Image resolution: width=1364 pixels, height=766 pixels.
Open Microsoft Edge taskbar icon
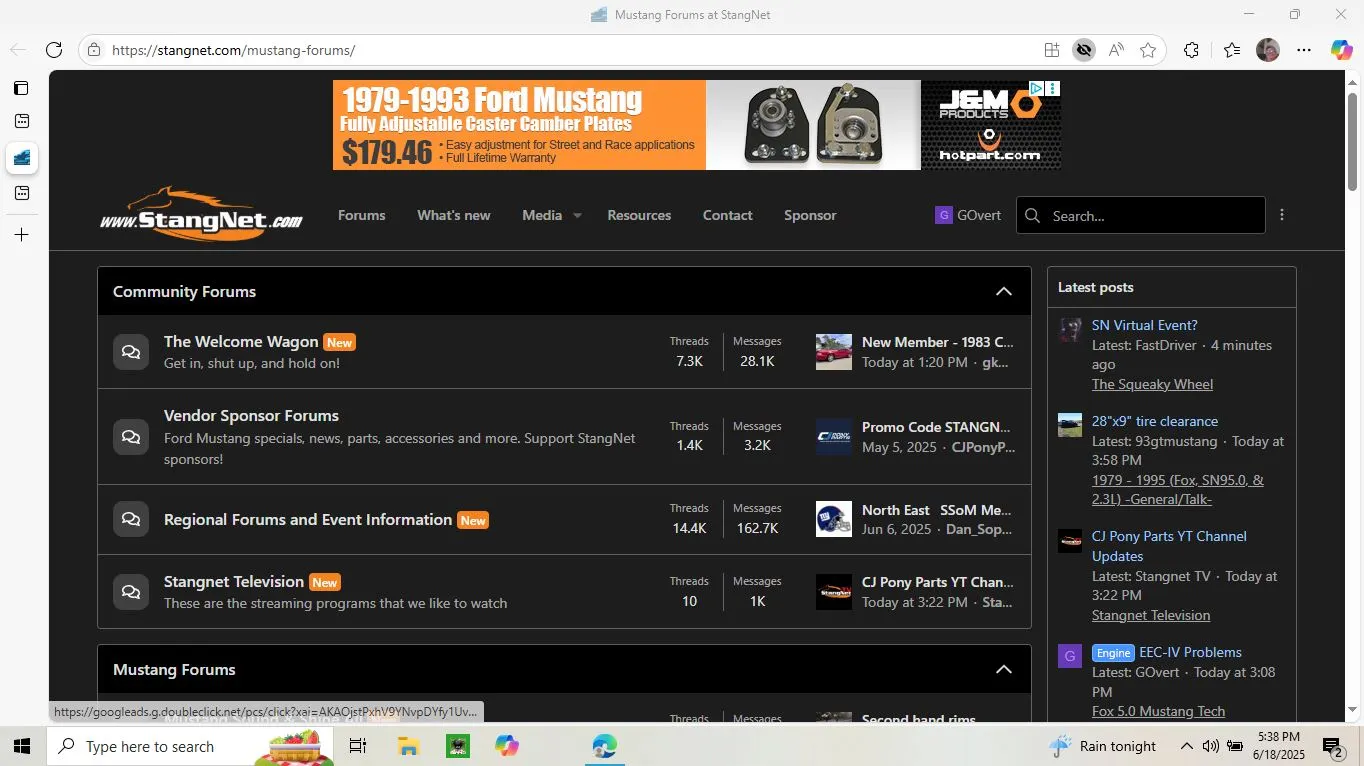tap(604, 746)
